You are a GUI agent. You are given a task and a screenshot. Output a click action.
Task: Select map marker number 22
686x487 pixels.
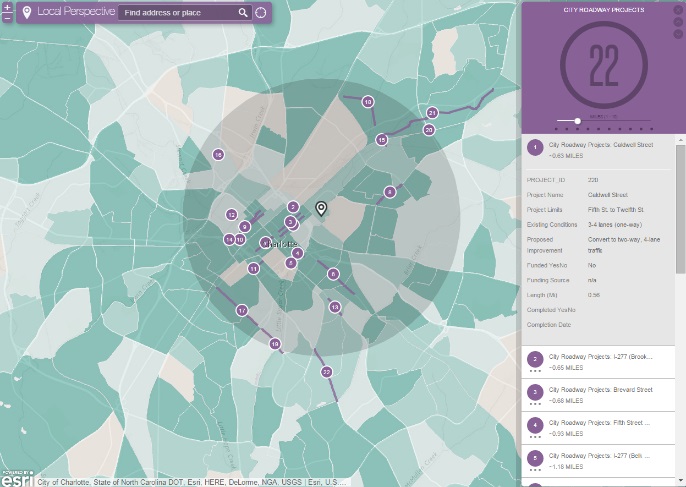click(x=326, y=372)
